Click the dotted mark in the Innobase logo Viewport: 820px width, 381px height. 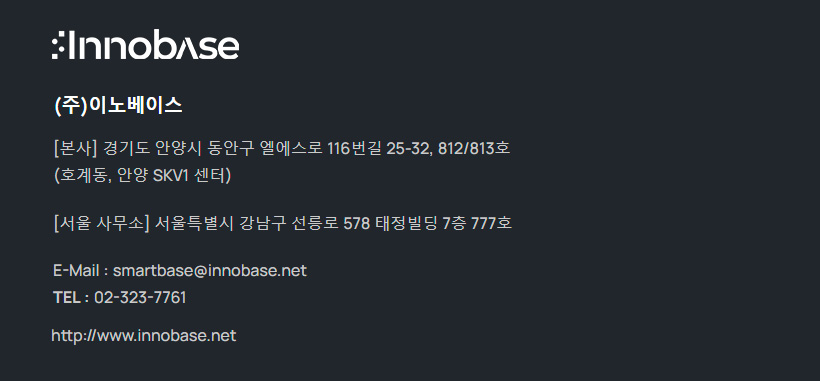58,45
